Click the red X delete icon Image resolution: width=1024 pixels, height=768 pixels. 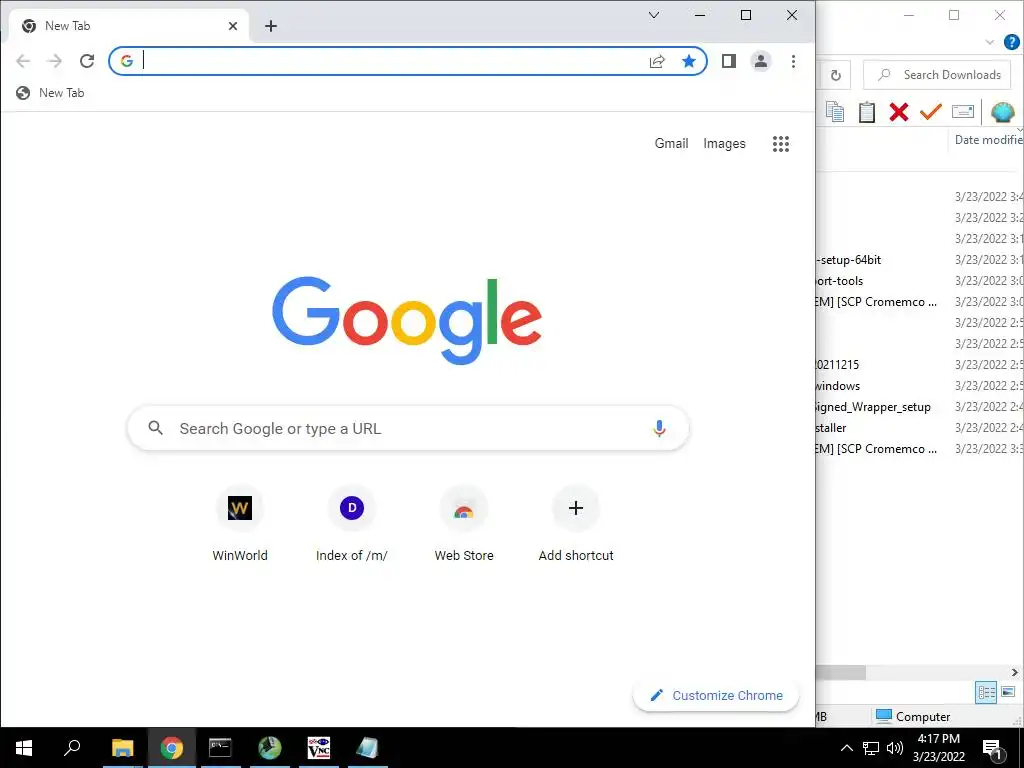coord(899,112)
